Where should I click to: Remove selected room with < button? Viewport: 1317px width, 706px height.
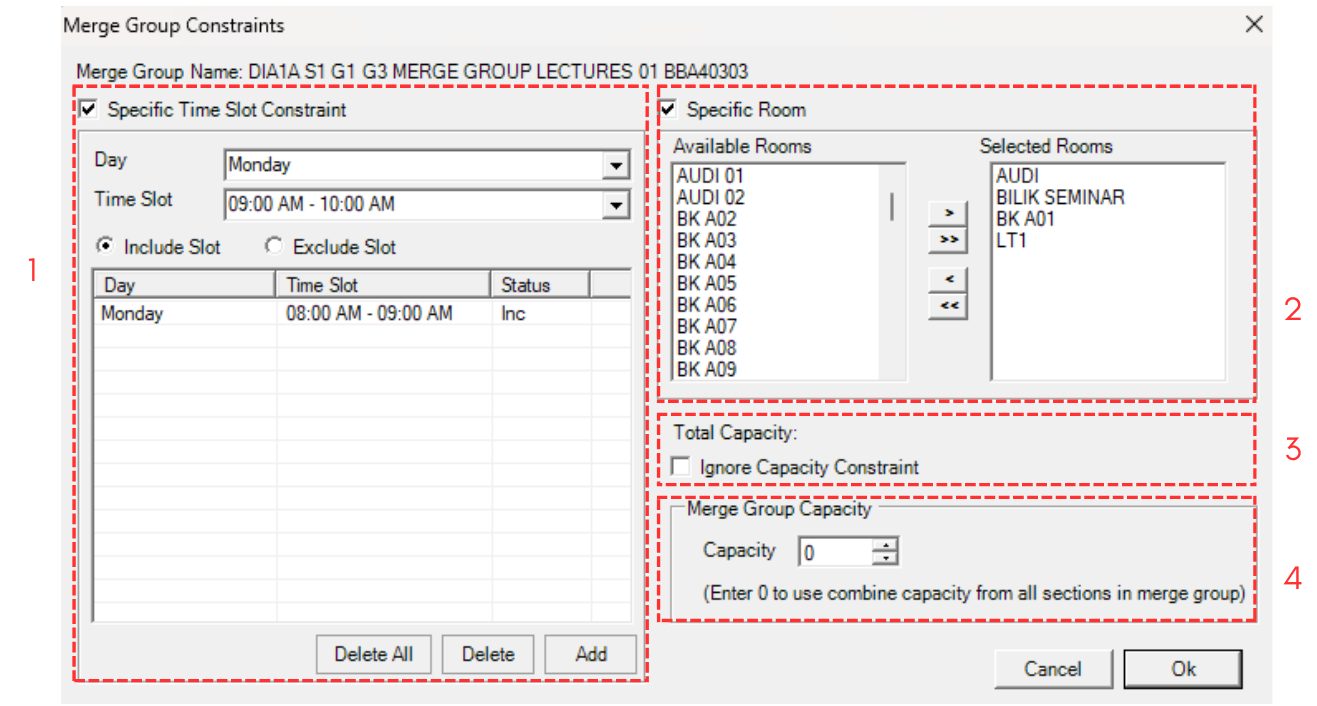point(948,278)
